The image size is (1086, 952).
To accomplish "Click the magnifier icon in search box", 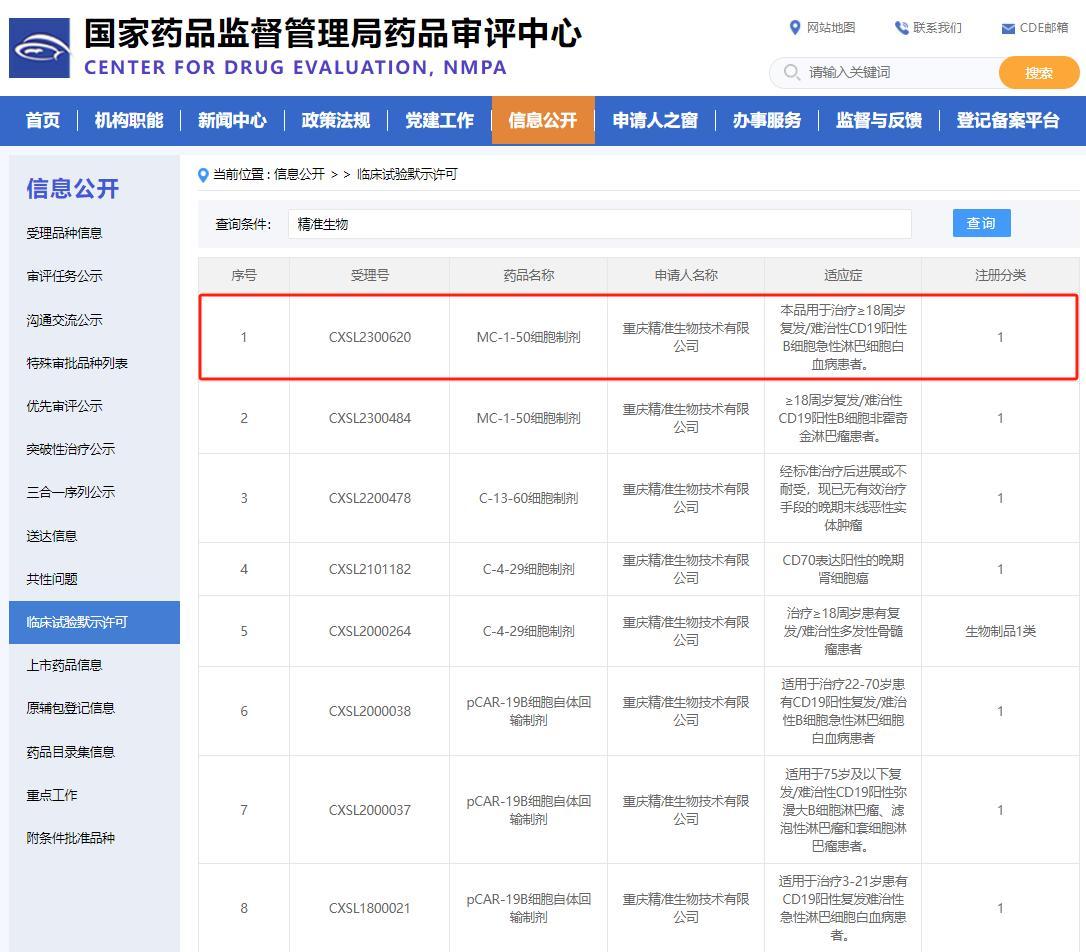I will pyautogui.click(x=792, y=72).
